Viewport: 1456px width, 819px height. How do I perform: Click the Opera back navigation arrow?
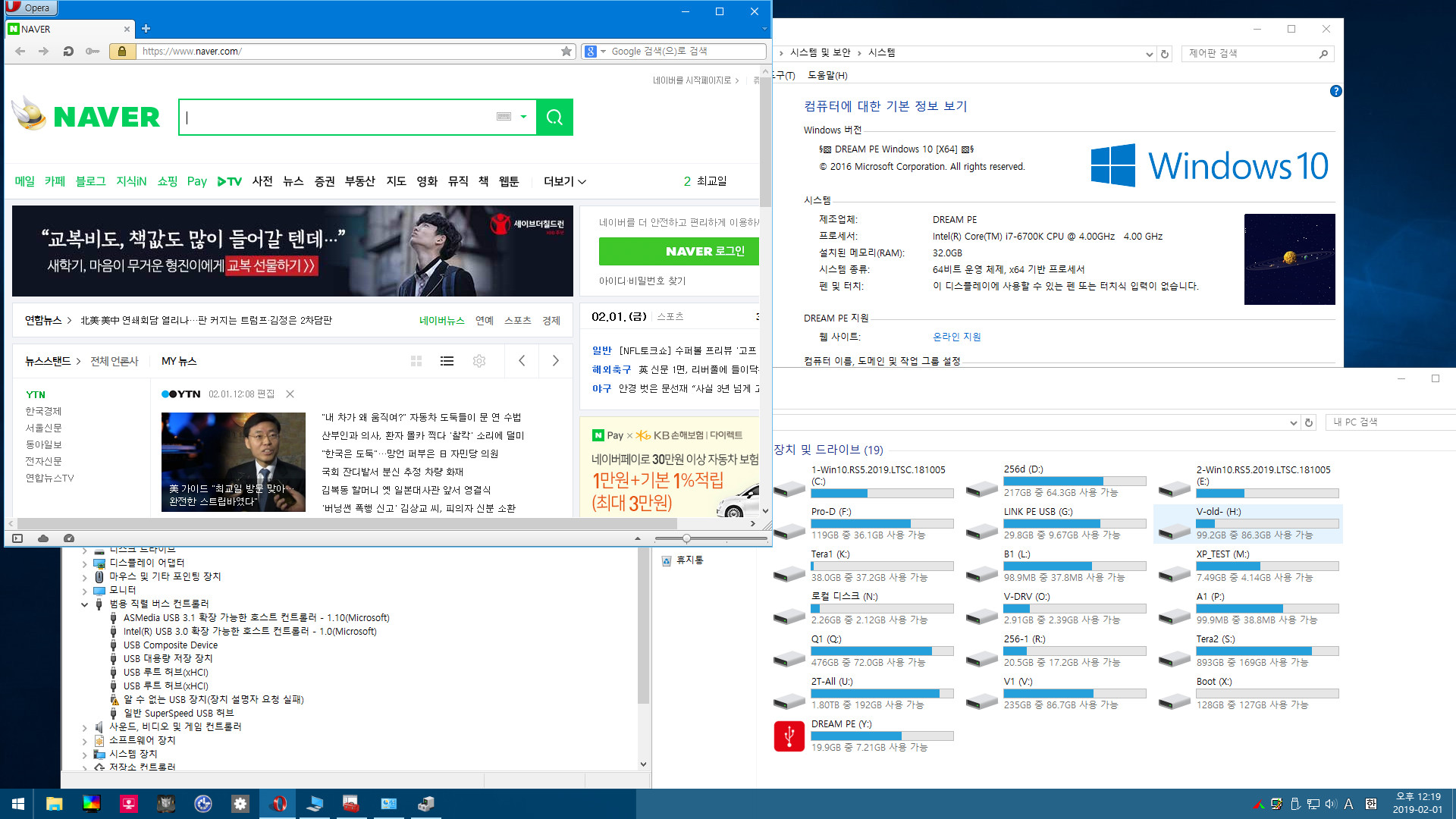click(20, 51)
